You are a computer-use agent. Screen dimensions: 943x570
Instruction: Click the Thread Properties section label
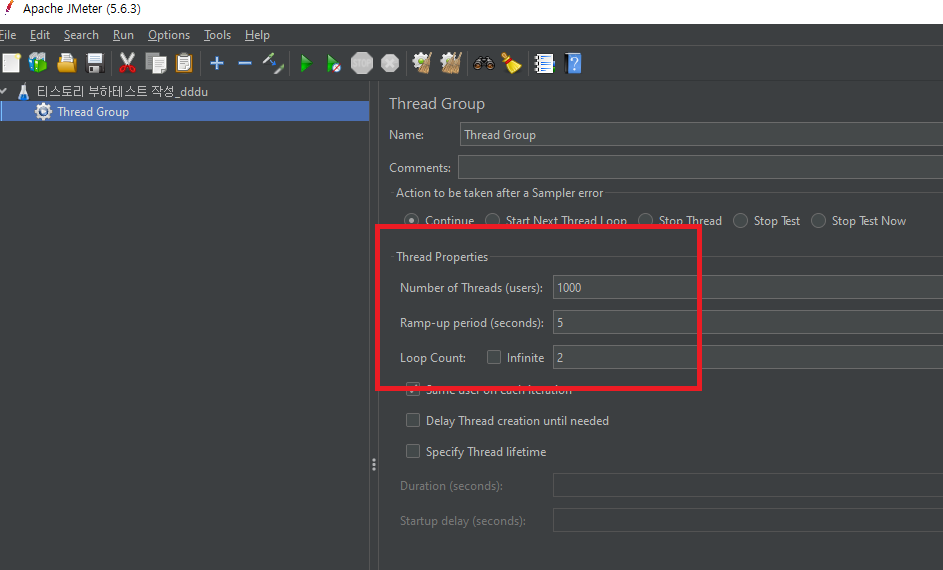tap(442, 257)
